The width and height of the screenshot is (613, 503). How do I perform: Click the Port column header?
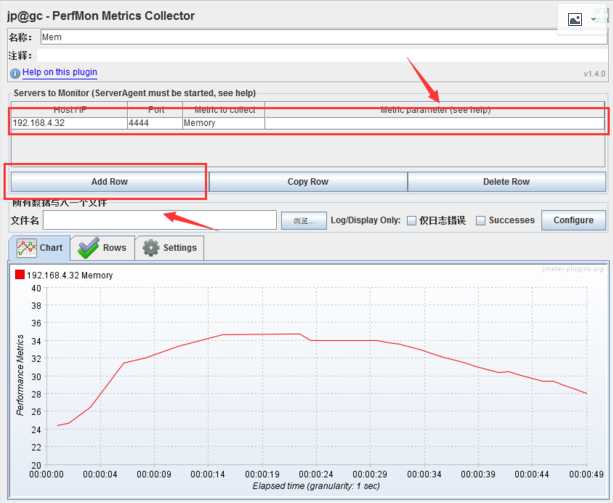[155, 110]
